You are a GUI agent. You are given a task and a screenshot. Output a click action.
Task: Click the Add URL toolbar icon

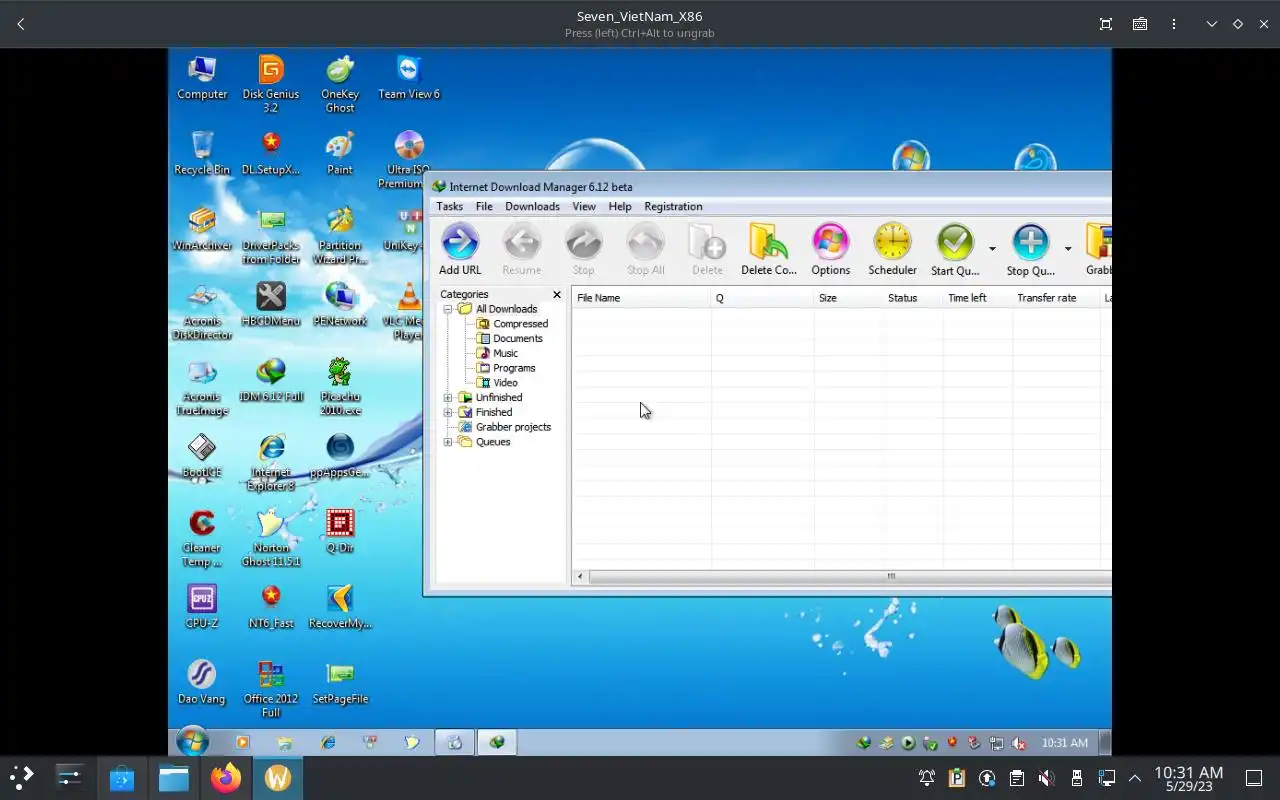click(460, 249)
